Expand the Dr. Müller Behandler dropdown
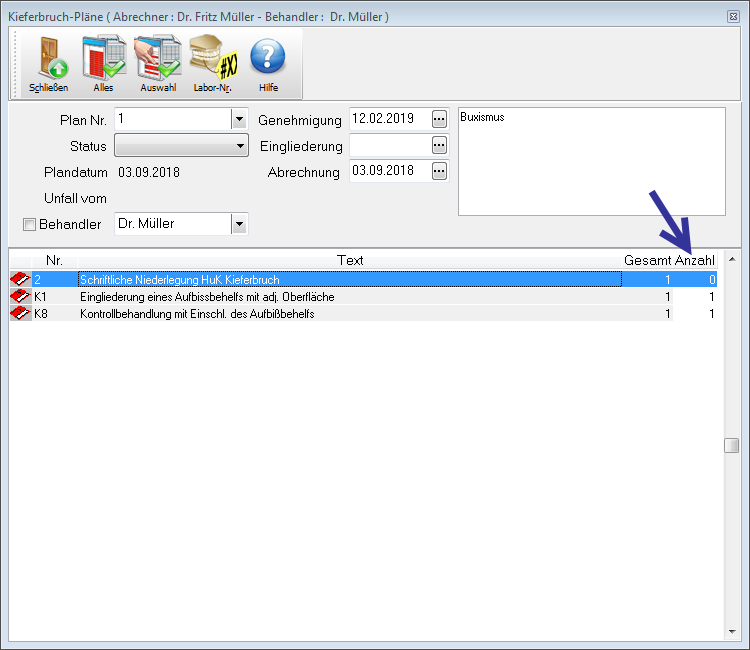The width and height of the screenshot is (750, 650). point(238,224)
